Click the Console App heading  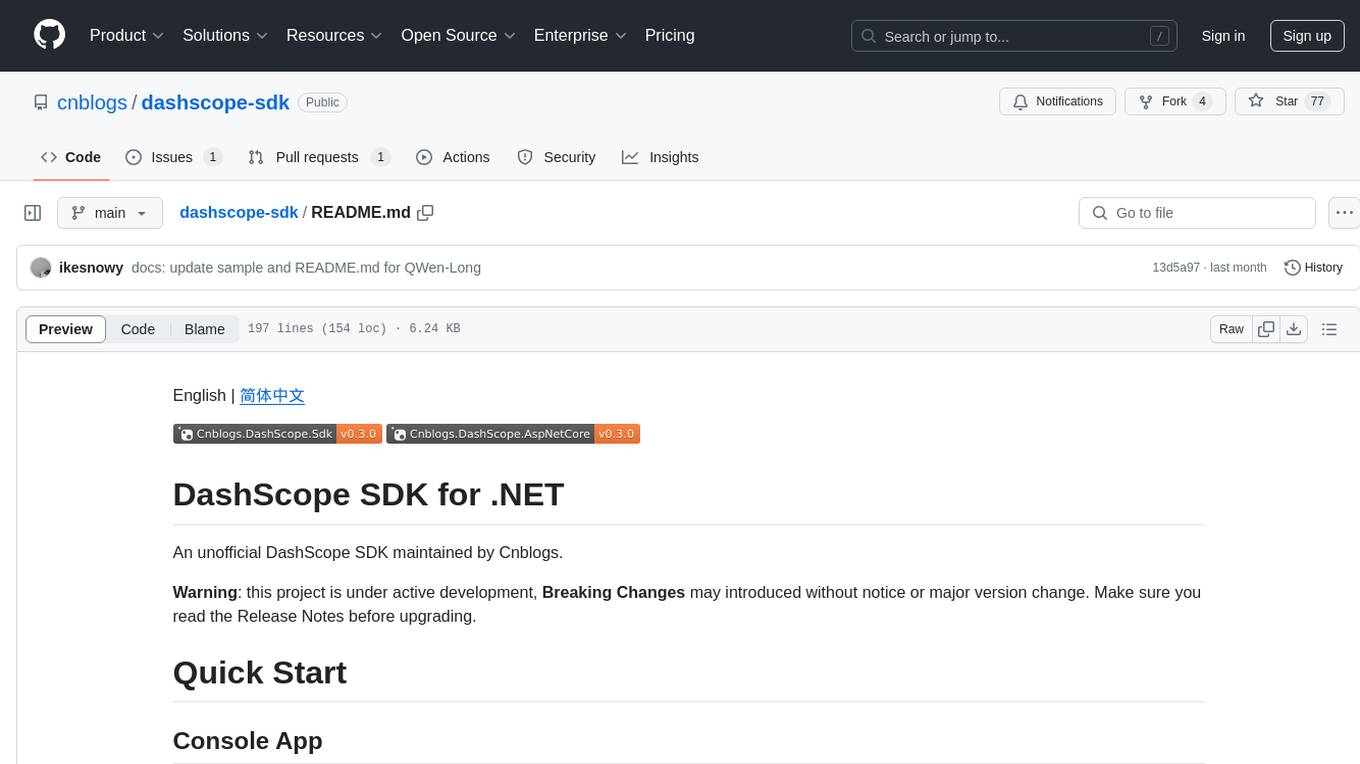pyautogui.click(x=248, y=740)
